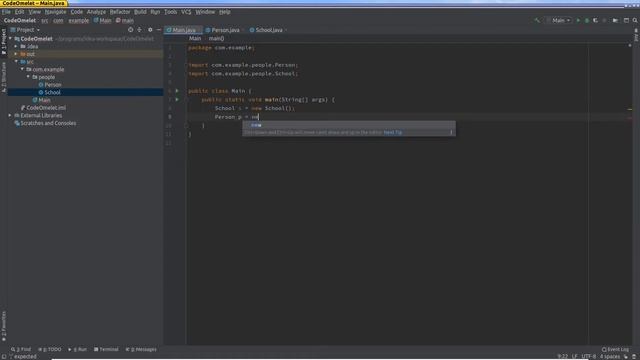Open the Project view type dropdown
640x360 pixels.
coord(25,30)
